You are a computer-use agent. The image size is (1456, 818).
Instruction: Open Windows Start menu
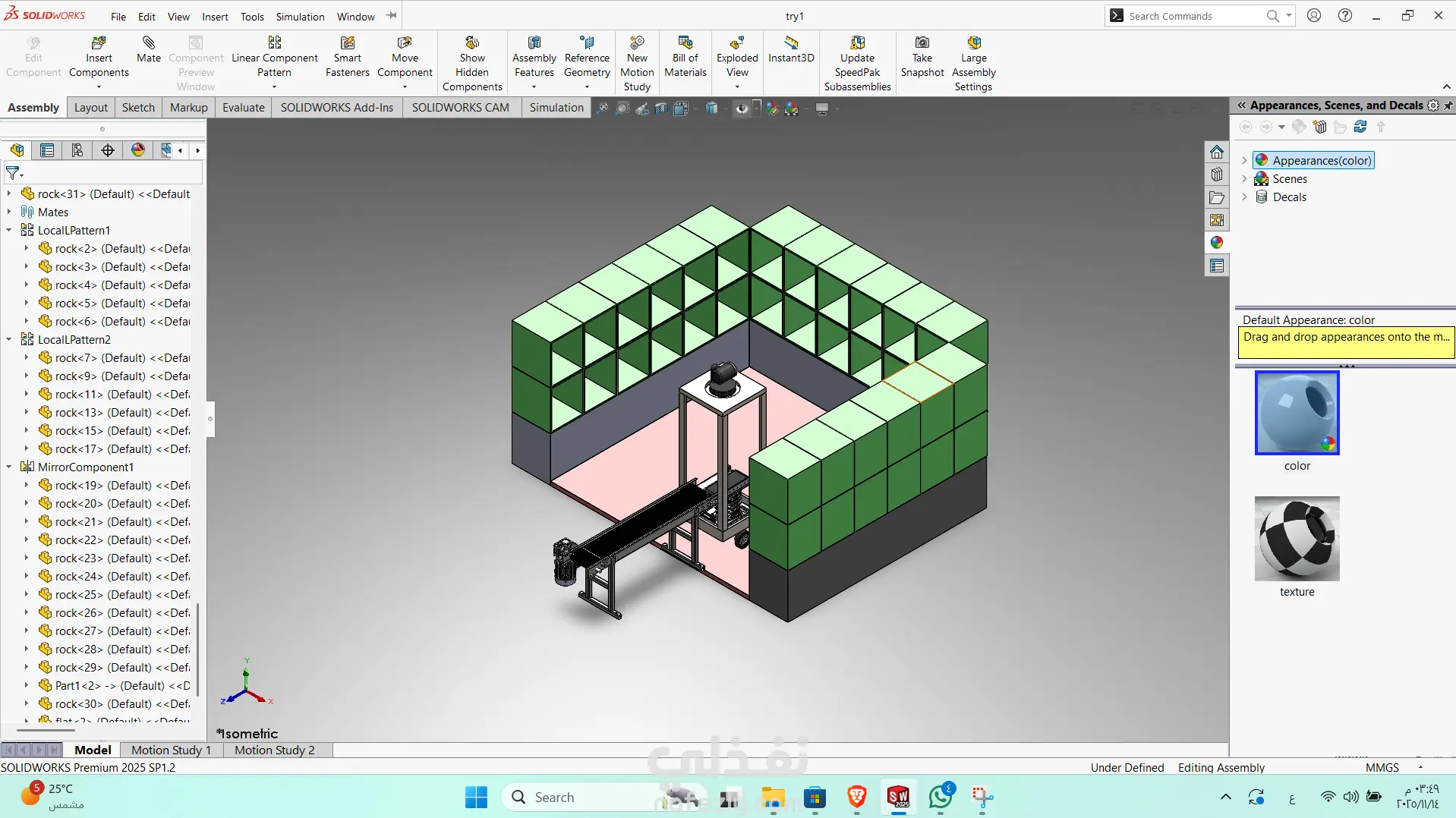tap(476, 798)
